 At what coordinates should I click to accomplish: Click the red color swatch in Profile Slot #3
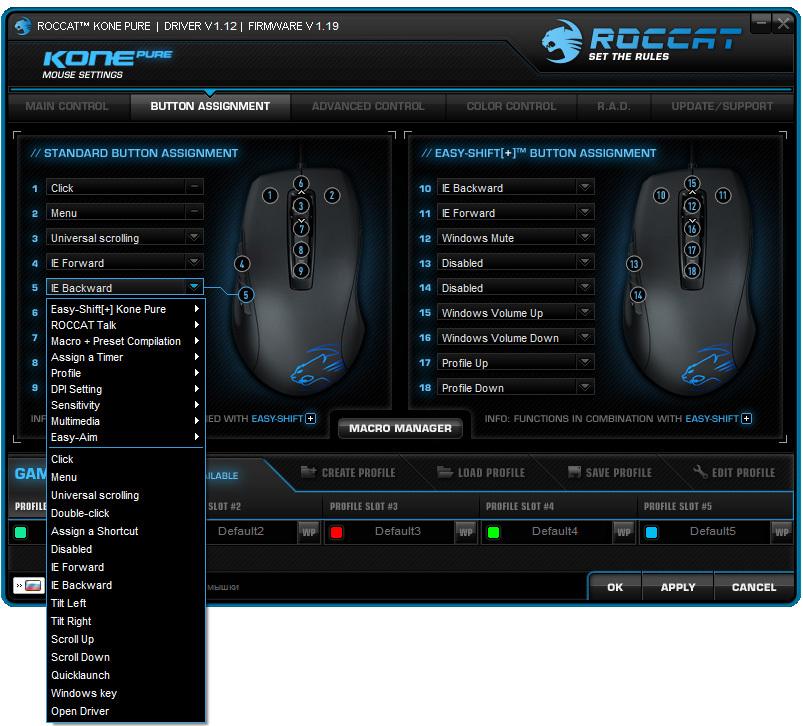tap(334, 533)
